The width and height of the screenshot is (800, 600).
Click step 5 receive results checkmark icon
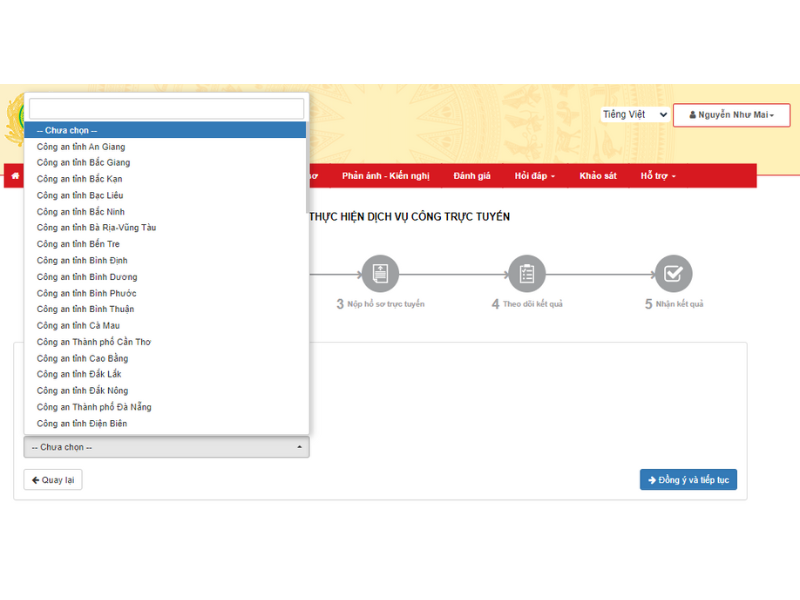[673, 273]
